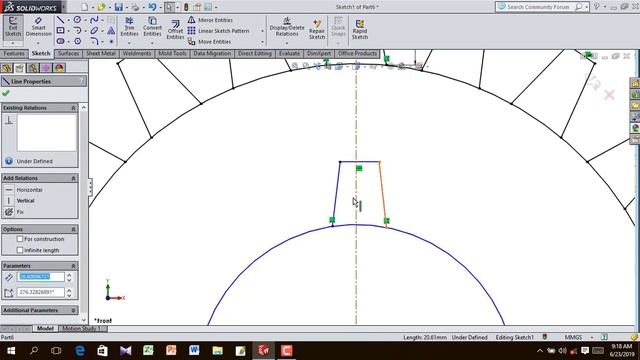Select the Circle sketch tool

point(77,20)
